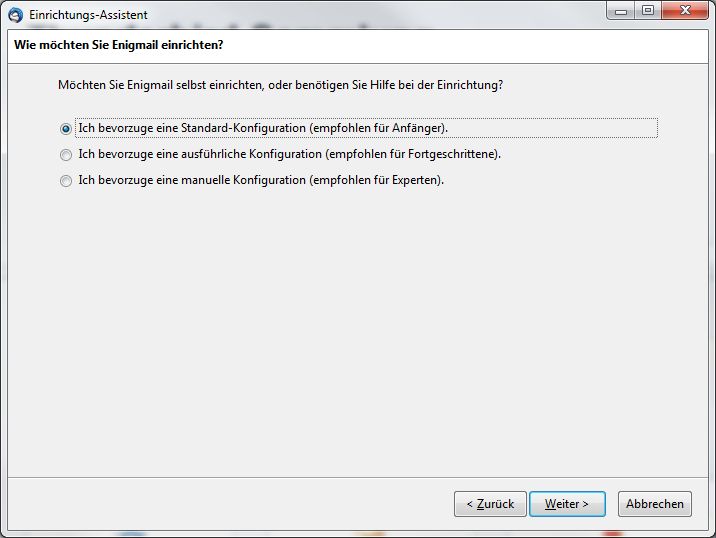
Task: Pick the manuelle Konfiguration radio button
Action: coord(66,181)
